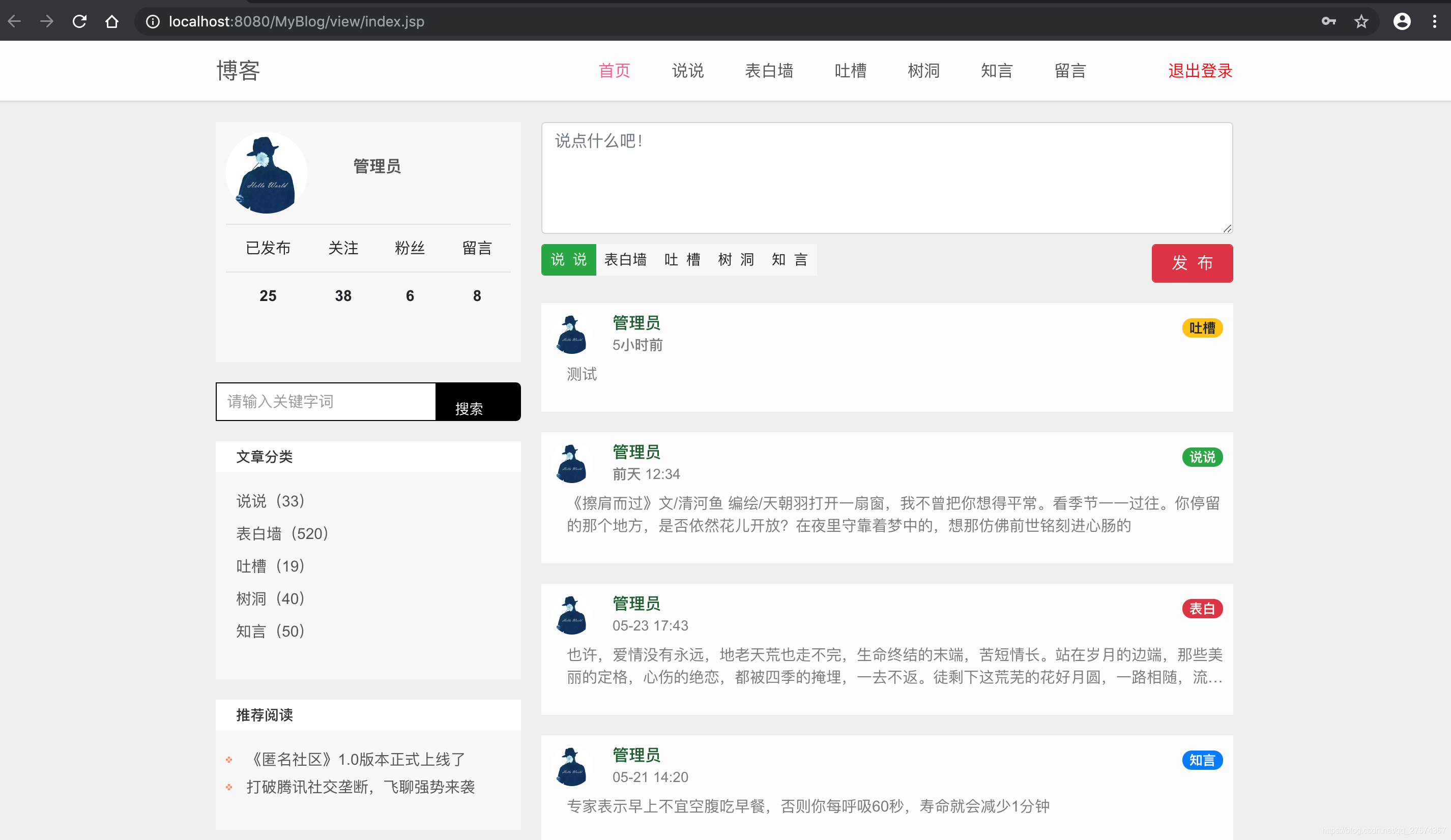This screenshot has width=1451, height=840.
Task: Click the large profile avatar picture
Action: [x=266, y=173]
